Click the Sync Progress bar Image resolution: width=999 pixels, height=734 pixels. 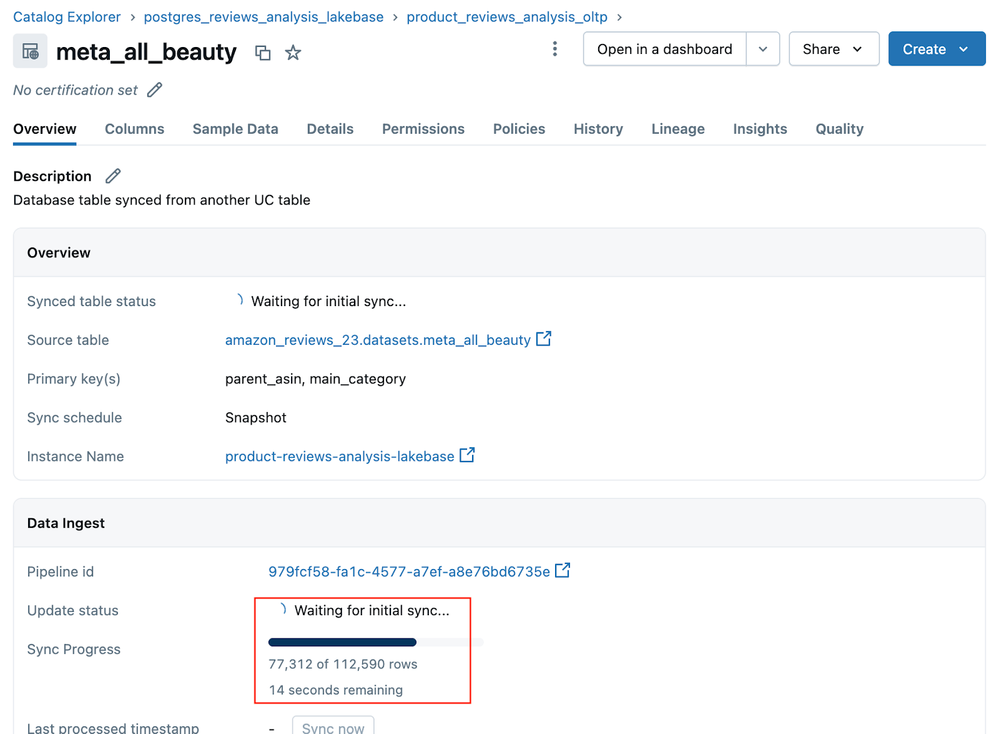pos(375,642)
